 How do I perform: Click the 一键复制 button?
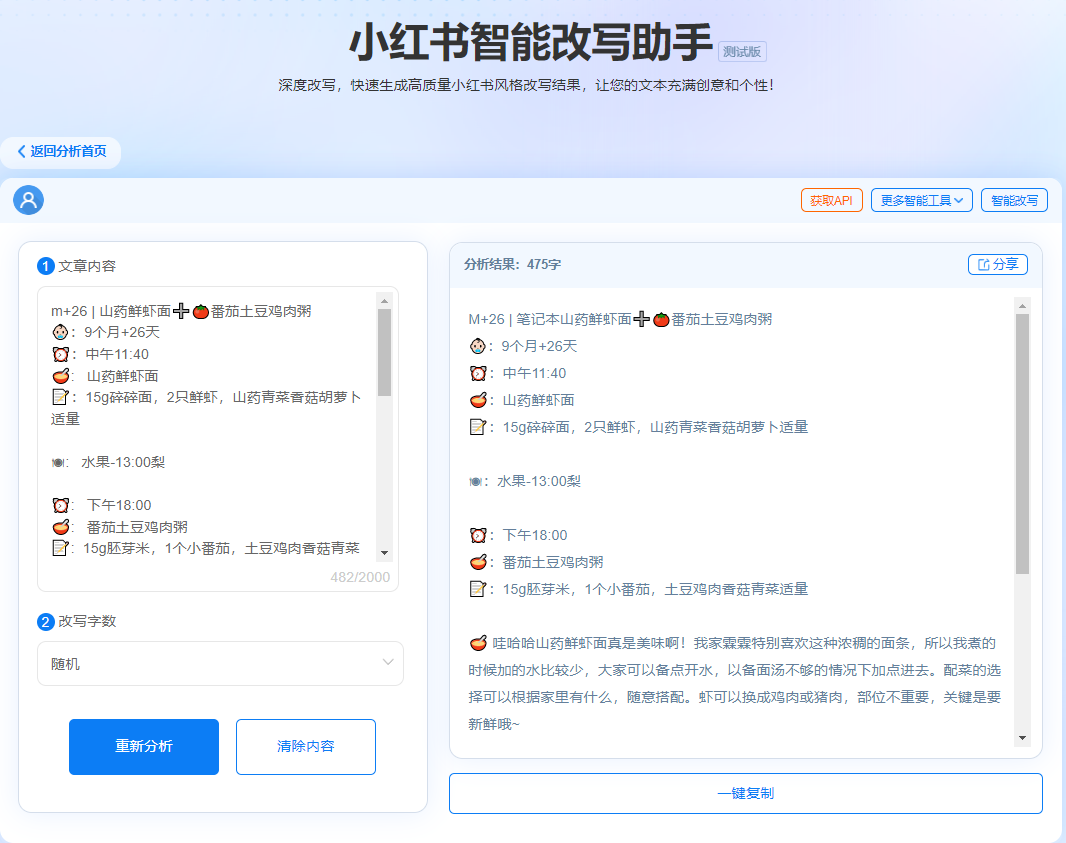[x=746, y=793]
